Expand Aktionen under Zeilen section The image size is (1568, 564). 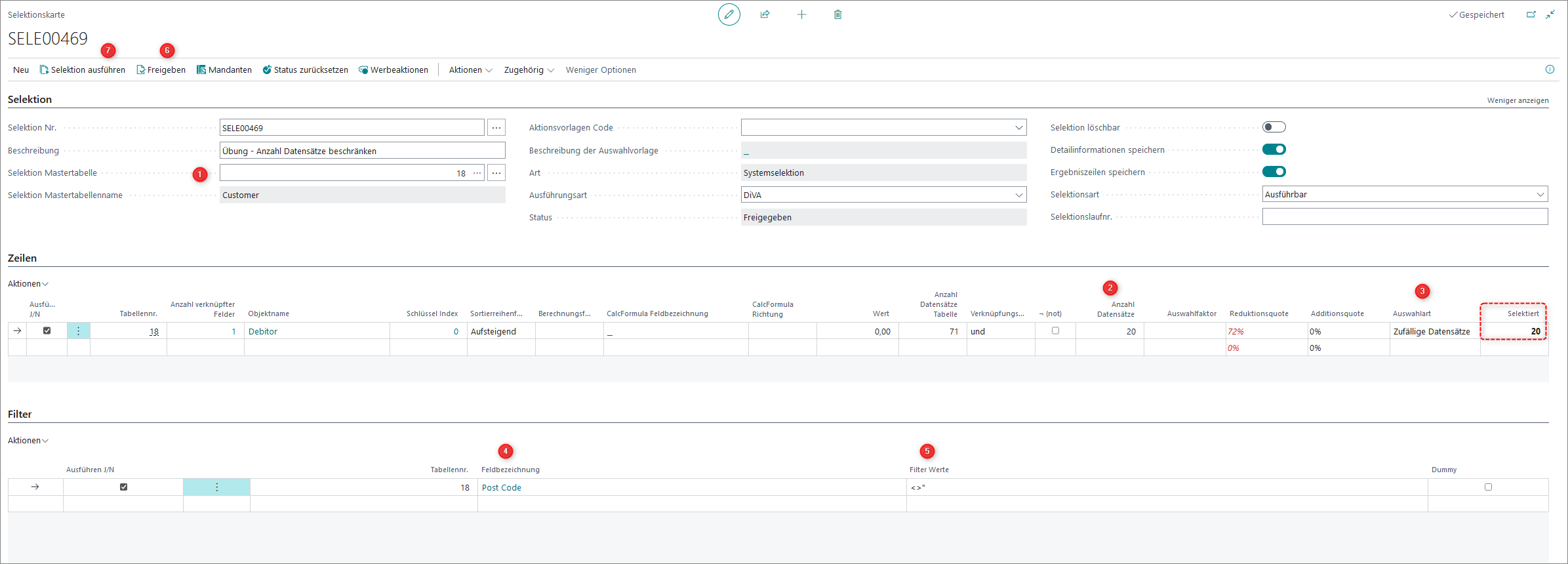tap(28, 284)
